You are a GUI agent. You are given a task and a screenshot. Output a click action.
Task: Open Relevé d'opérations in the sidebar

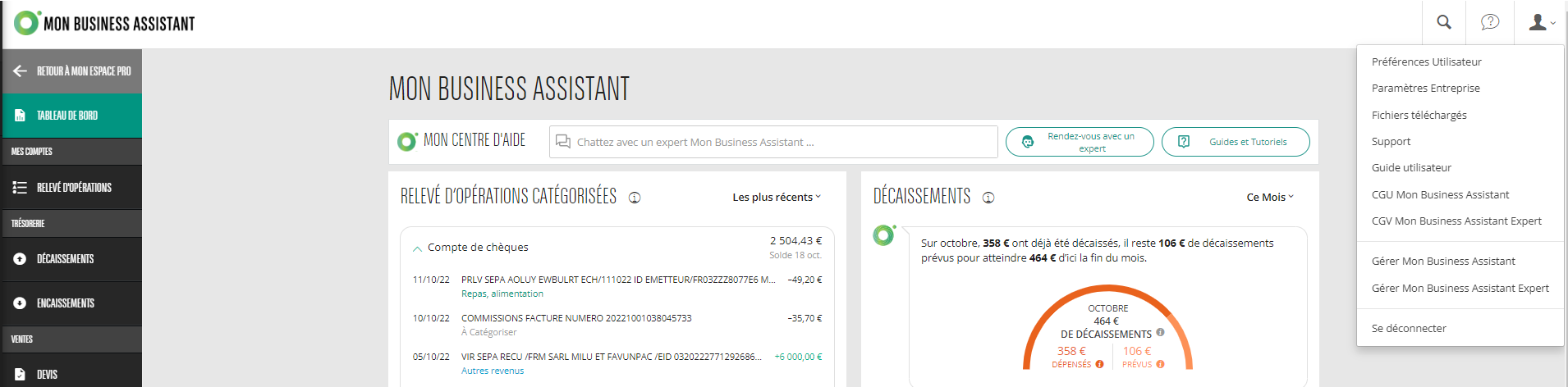[71, 188]
